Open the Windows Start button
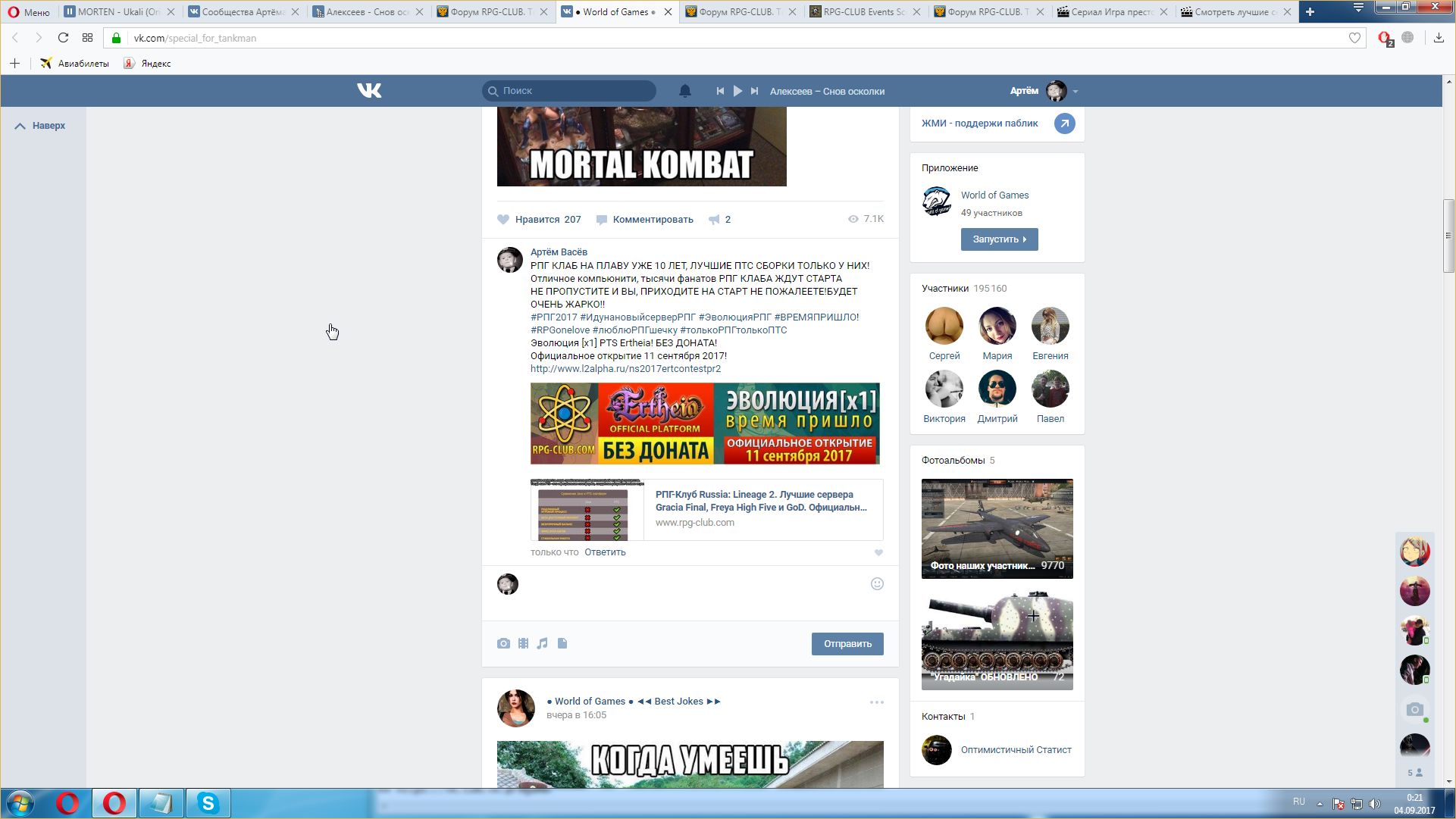 coord(20,803)
